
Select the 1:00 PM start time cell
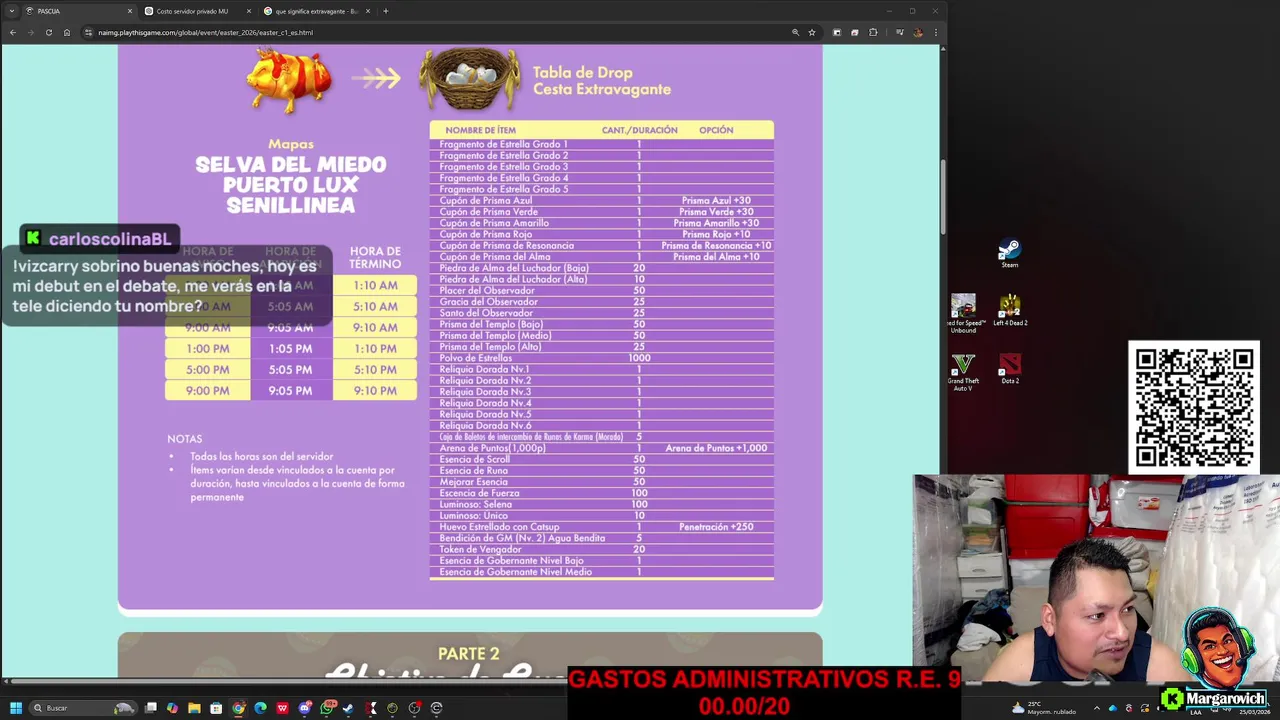(x=208, y=349)
